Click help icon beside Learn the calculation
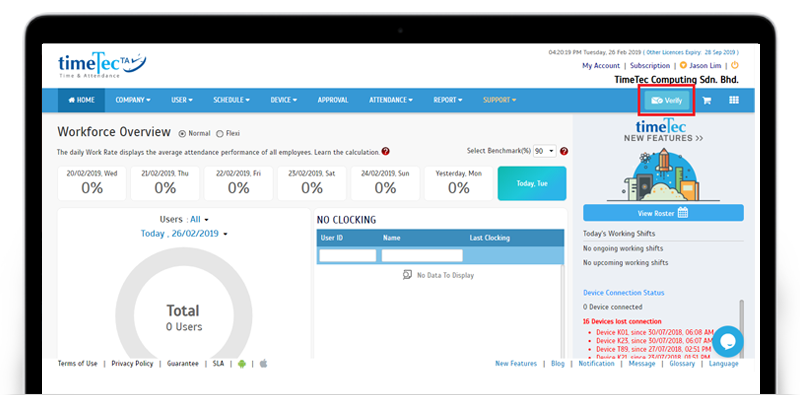 click(x=386, y=152)
